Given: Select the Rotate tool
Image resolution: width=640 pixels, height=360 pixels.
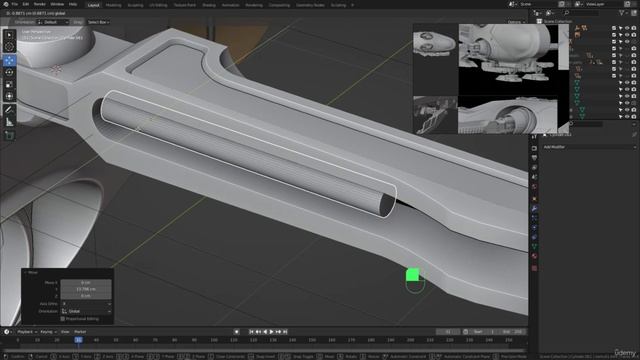Looking at the screenshot, I should point(9,72).
